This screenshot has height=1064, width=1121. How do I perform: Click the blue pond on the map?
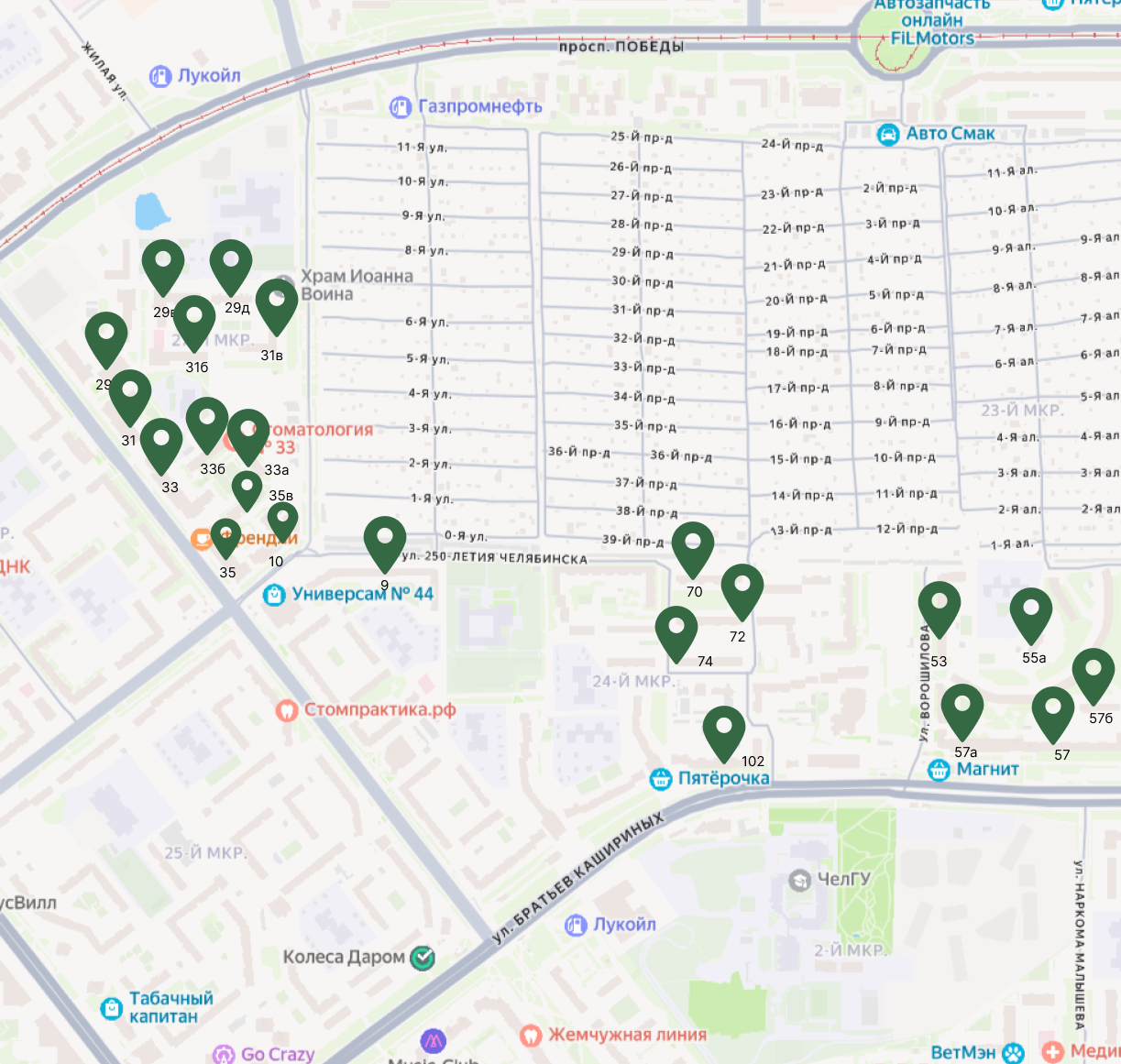(x=151, y=211)
